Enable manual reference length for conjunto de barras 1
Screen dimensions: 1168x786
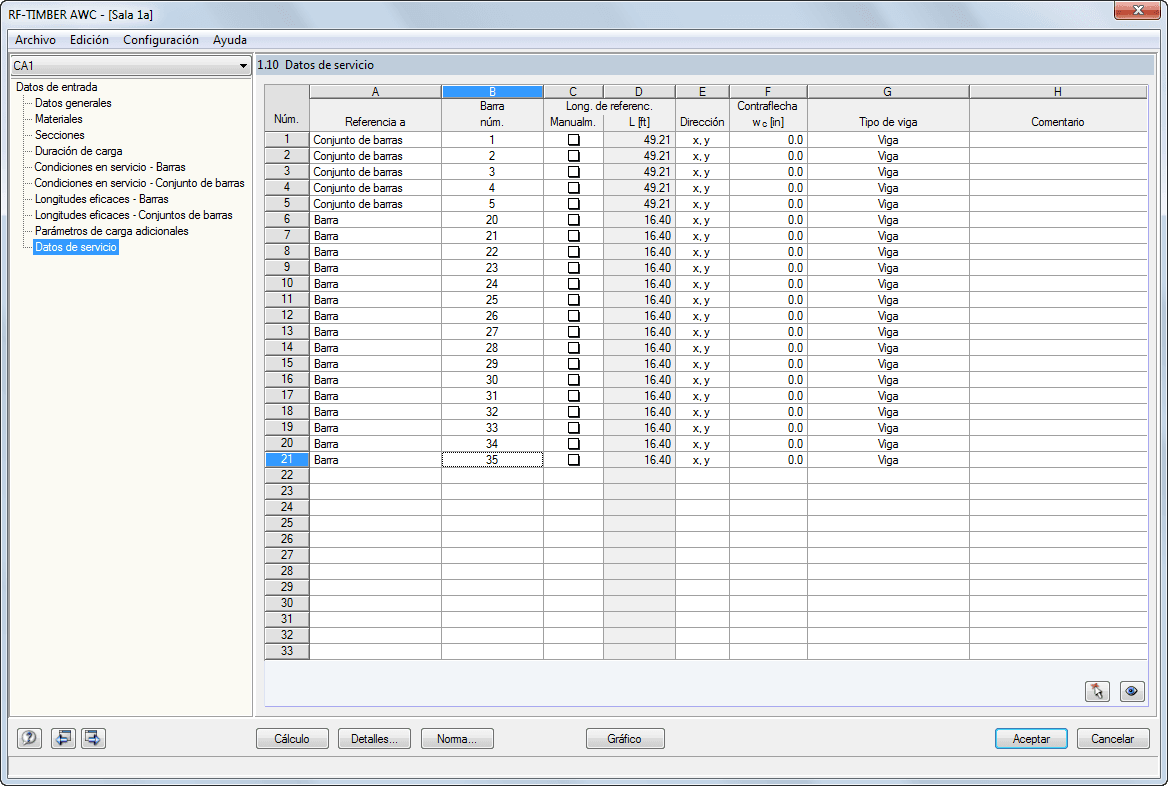[x=573, y=139]
